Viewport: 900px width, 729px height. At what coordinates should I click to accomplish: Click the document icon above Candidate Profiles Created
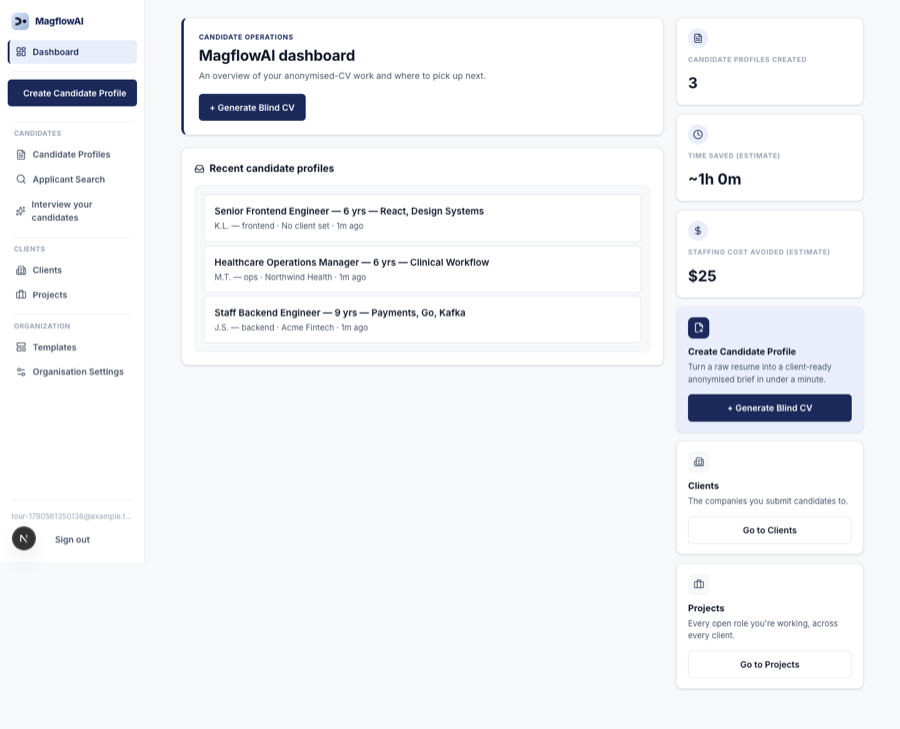[698, 38]
